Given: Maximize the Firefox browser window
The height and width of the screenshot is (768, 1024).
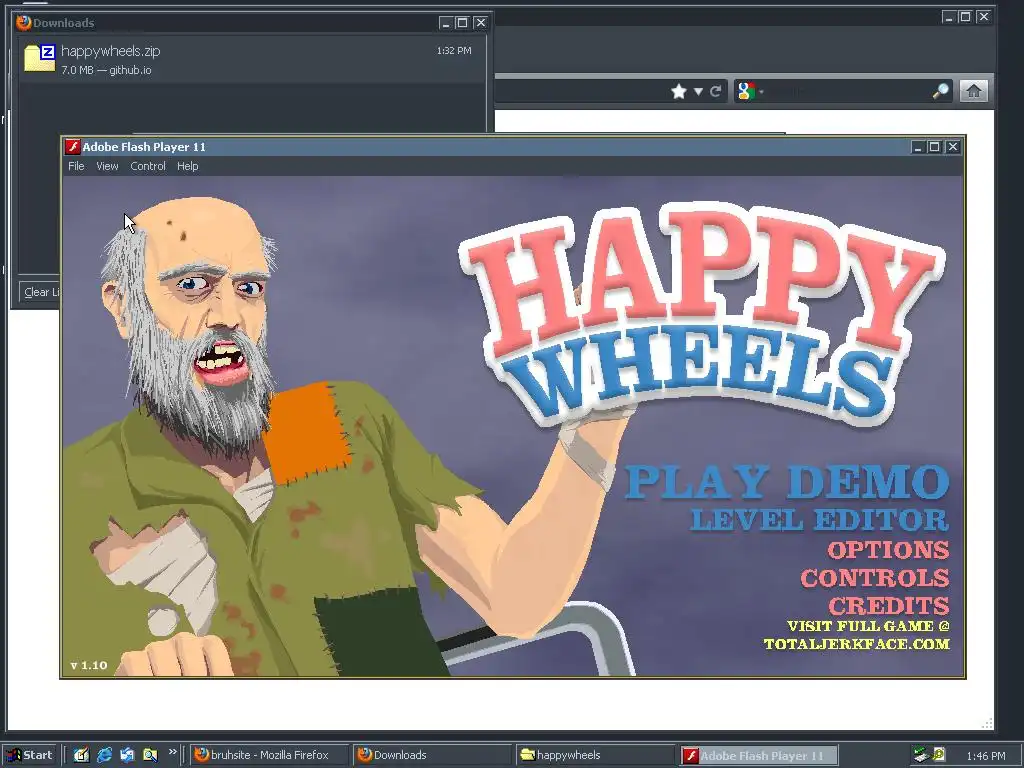Looking at the screenshot, I should 965,17.
